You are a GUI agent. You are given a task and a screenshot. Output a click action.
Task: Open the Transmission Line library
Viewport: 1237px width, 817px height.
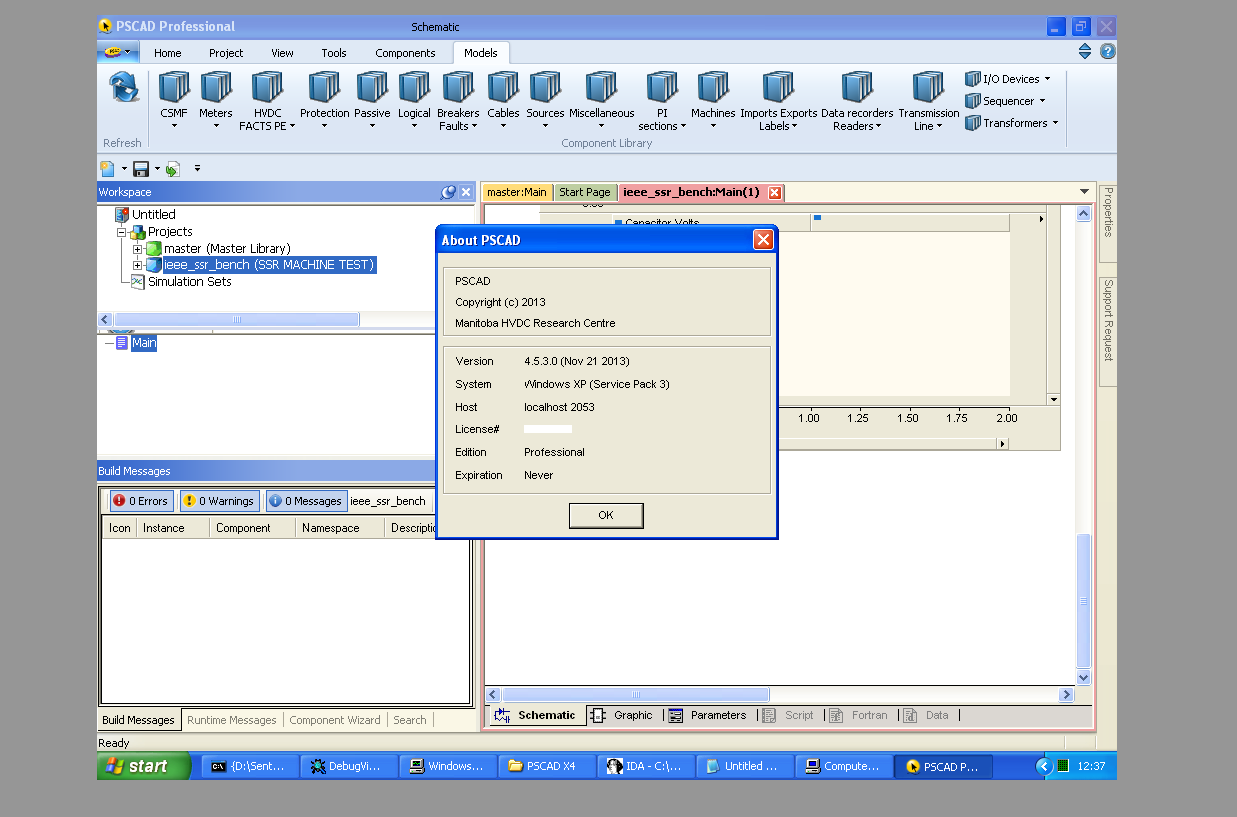[928, 100]
